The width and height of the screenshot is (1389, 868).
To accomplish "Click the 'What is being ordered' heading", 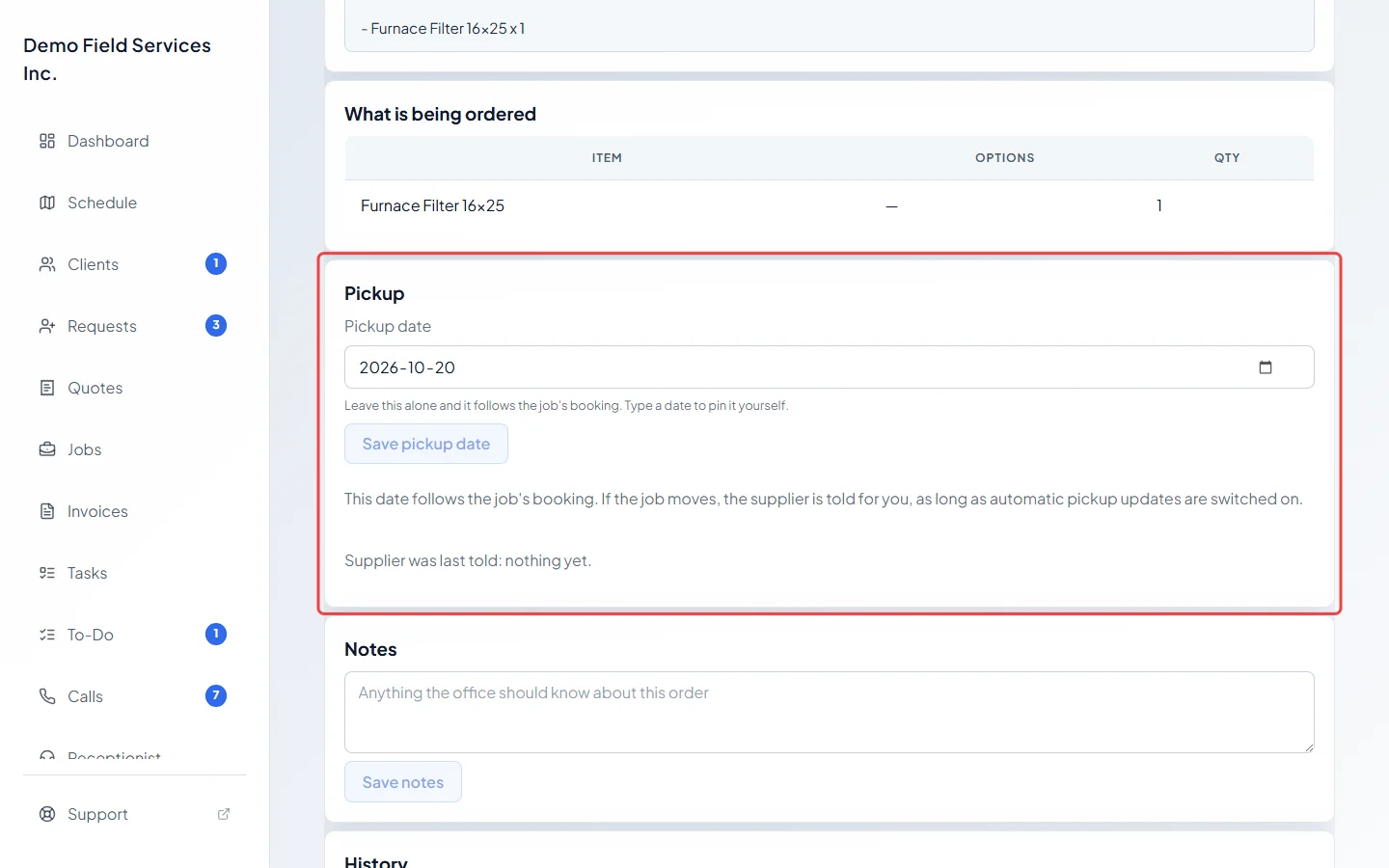I will pos(440,114).
